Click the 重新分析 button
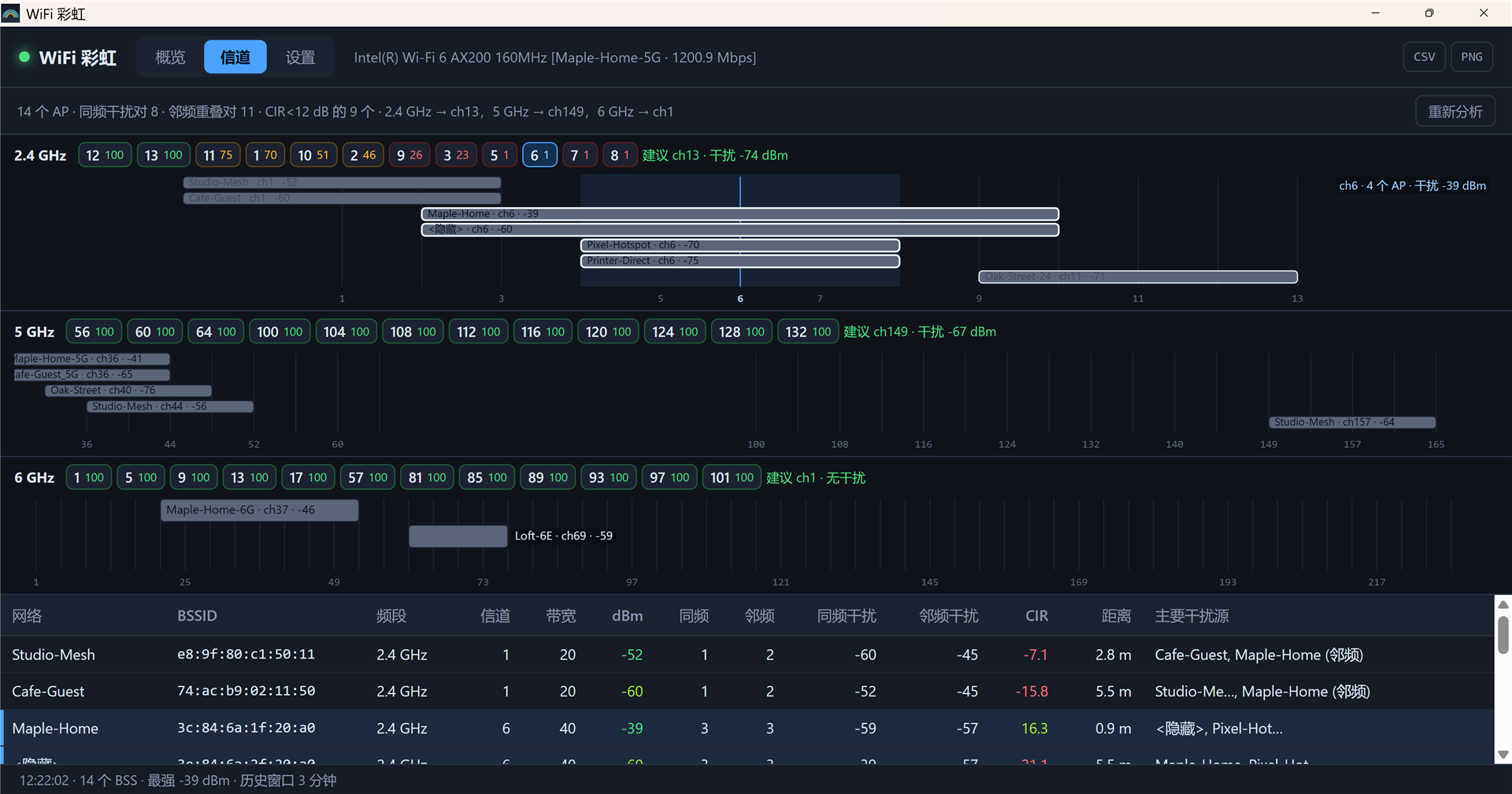This screenshot has width=1512, height=794. [1455, 112]
